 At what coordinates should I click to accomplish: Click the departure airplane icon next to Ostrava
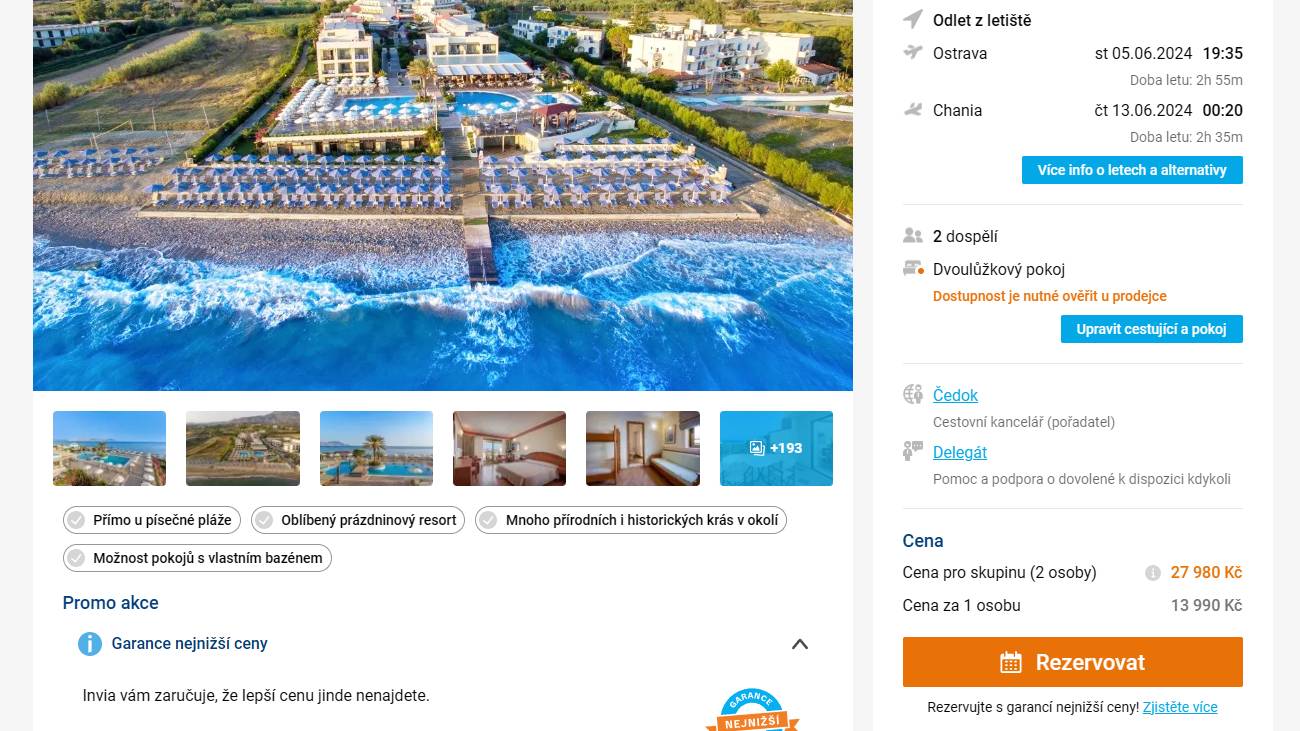pyautogui.click(x=912, y=52)
